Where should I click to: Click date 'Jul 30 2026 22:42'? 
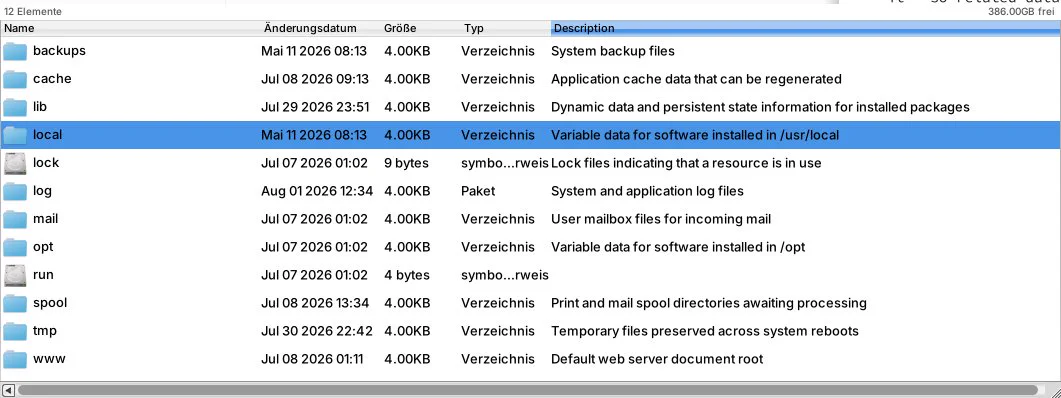(x=317, y=332)
